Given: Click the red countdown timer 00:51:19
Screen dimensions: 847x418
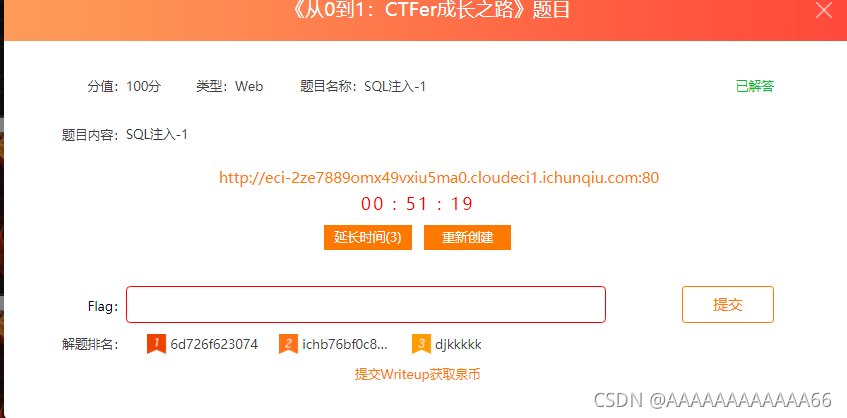Looking at the screenshot, I should (x=416, y=204).
